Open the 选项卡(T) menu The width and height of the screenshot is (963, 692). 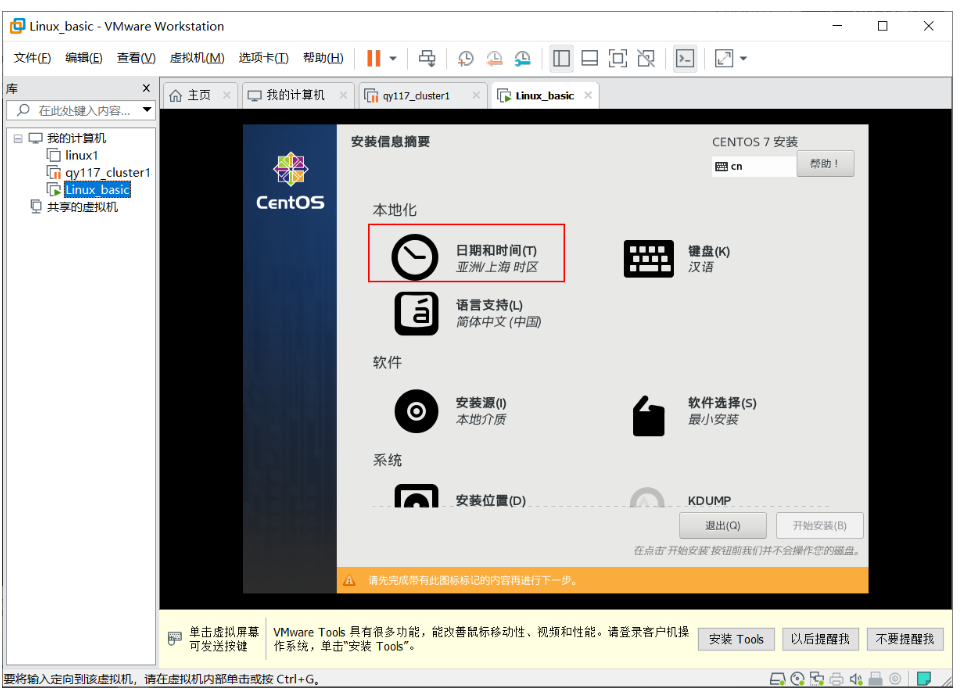[x=263, y=58]
